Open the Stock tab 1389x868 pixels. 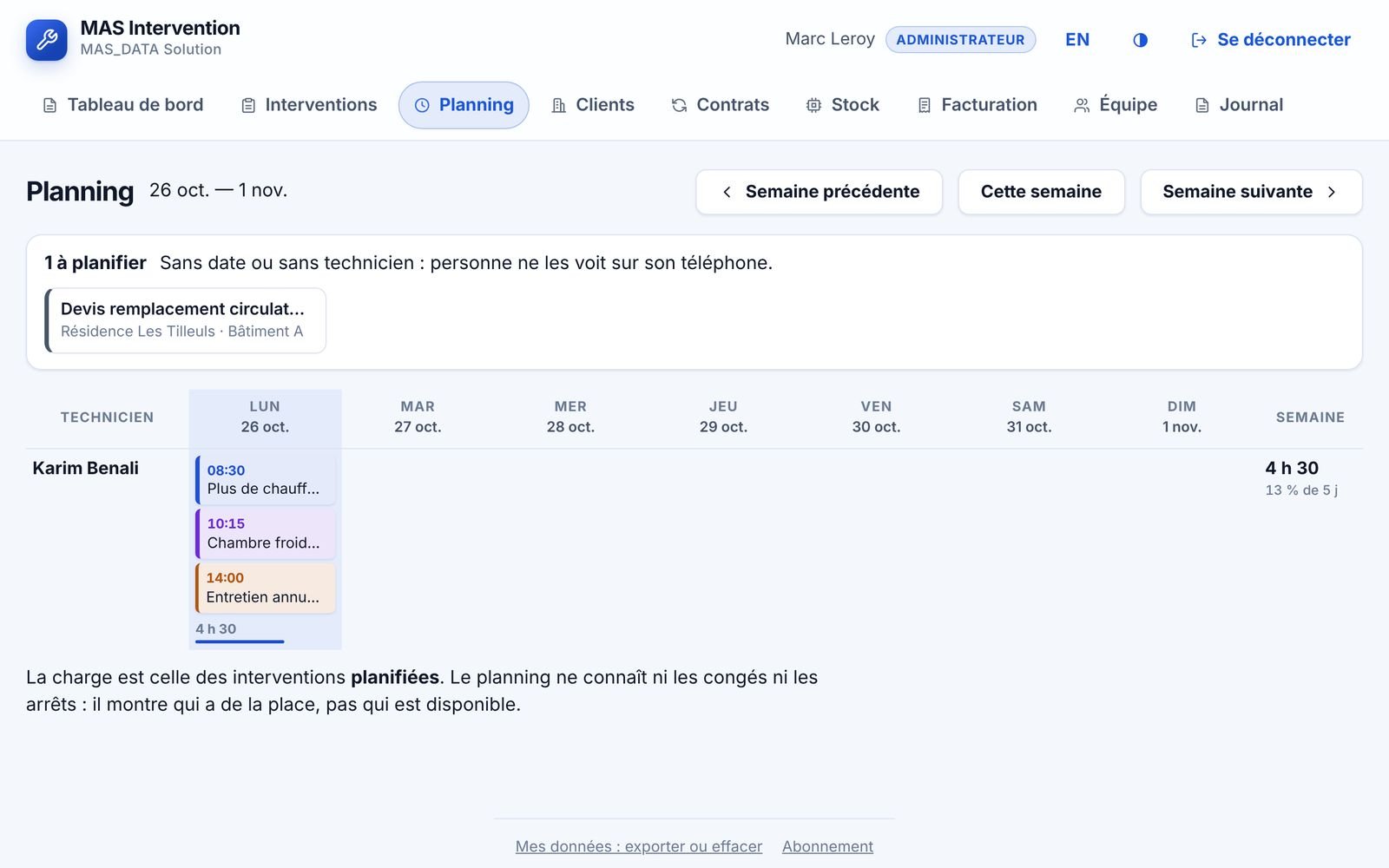point(842,105)
